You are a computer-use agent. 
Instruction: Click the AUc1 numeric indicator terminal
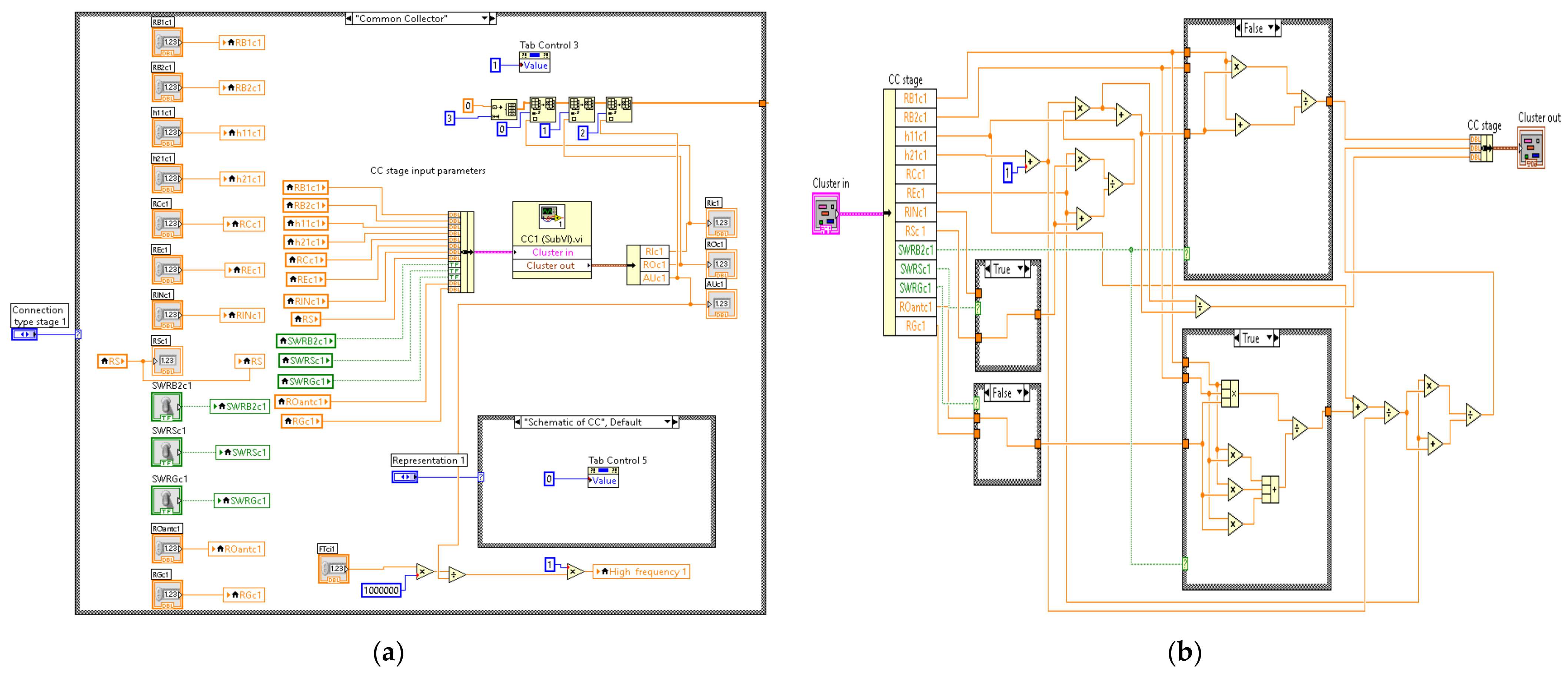coord(721,304)
